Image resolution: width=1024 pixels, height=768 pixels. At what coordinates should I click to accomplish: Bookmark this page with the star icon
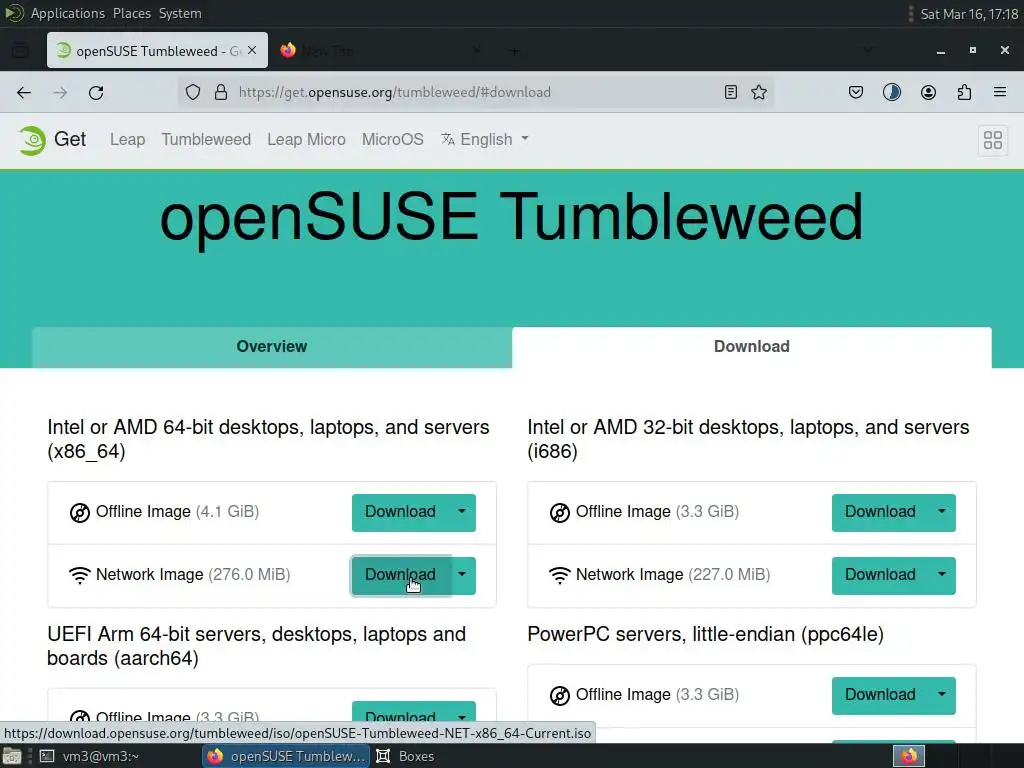pyautogui.click(x=759, y=92)
